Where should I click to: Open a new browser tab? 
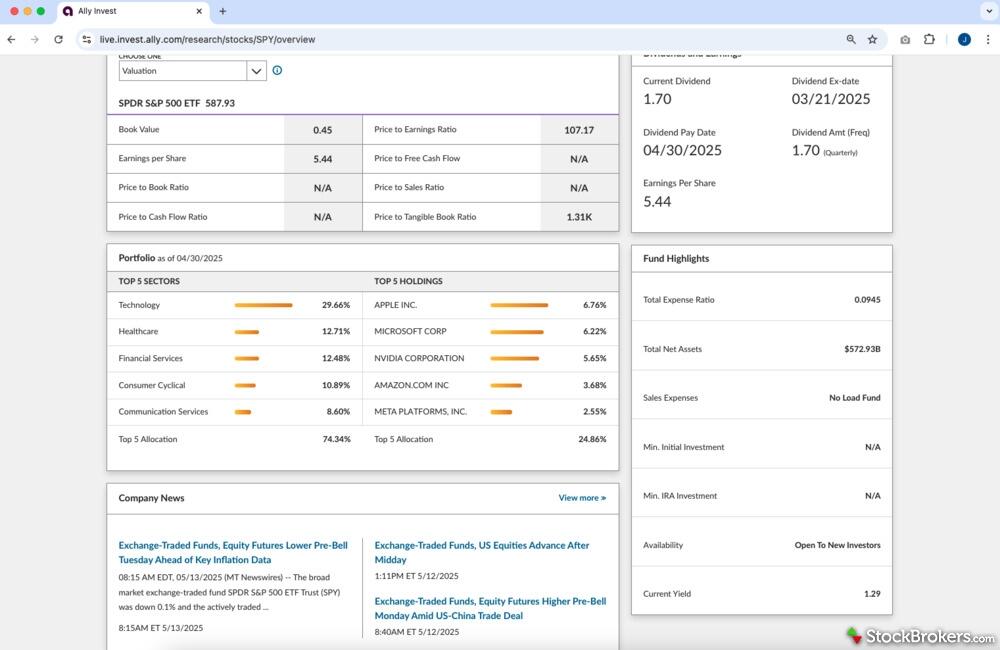coord(222,11)
